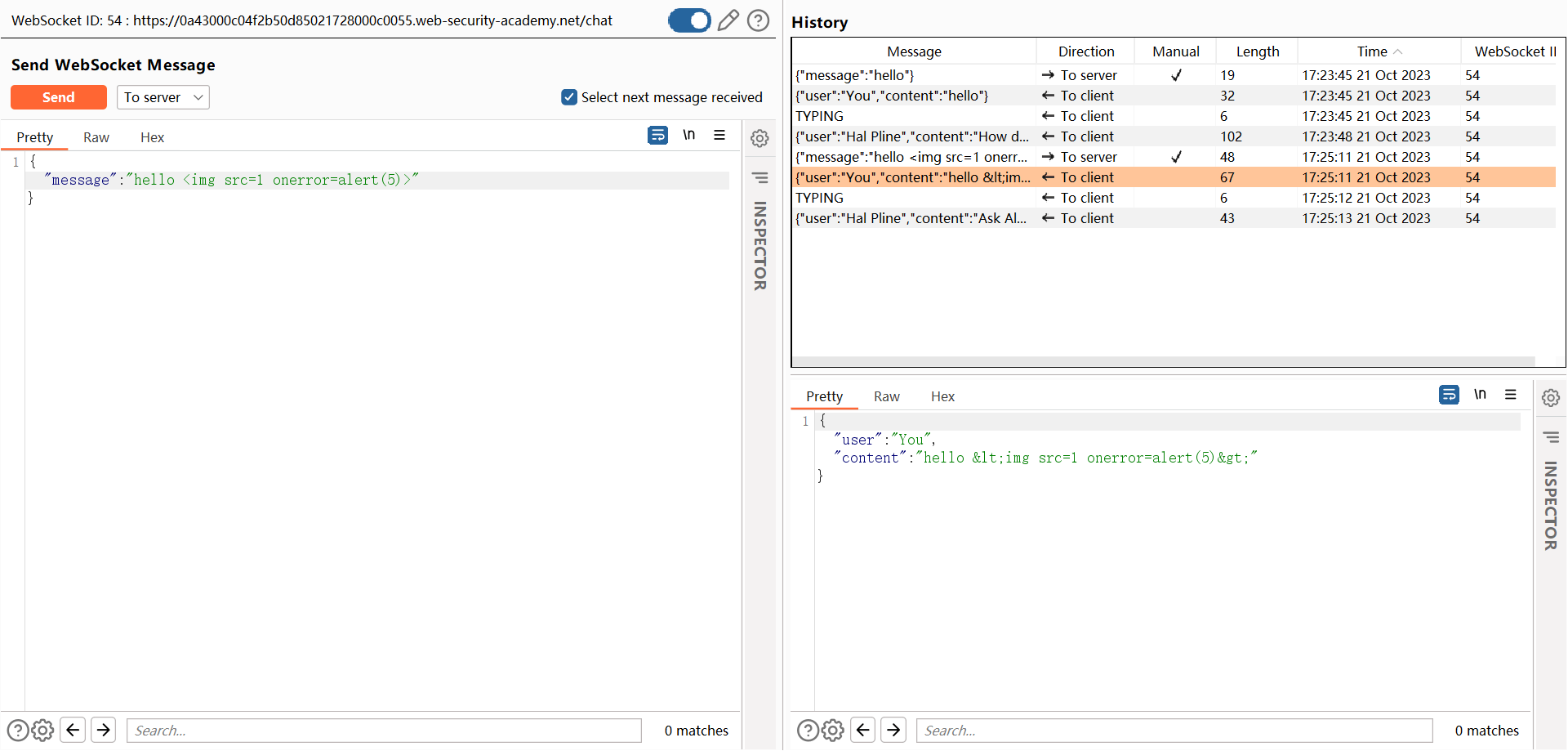1568x751 pixels.
Task: Click the message editor search field
Action: click(x=384, y=731)
